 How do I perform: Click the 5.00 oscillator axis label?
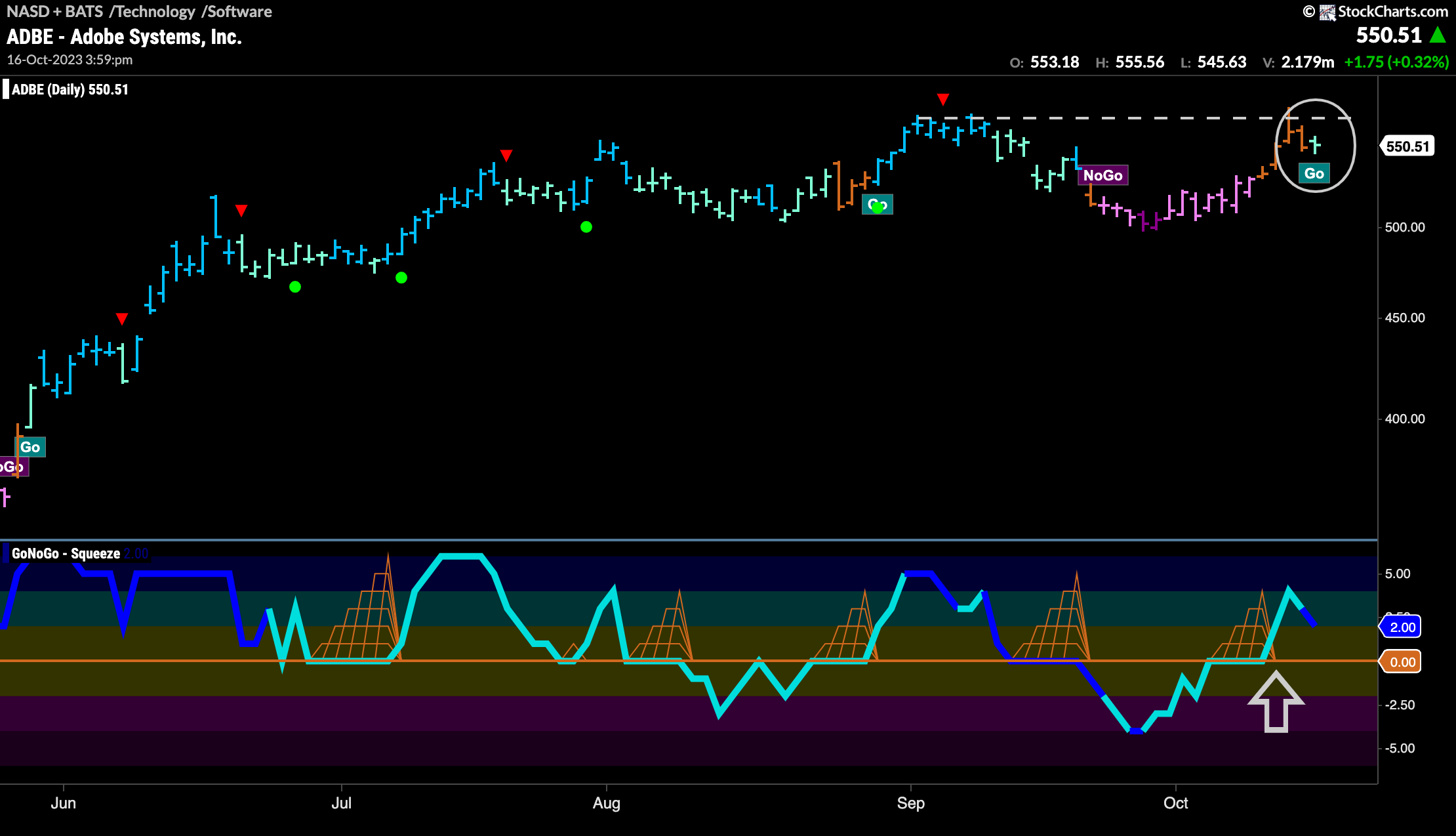pos(1397,574)
